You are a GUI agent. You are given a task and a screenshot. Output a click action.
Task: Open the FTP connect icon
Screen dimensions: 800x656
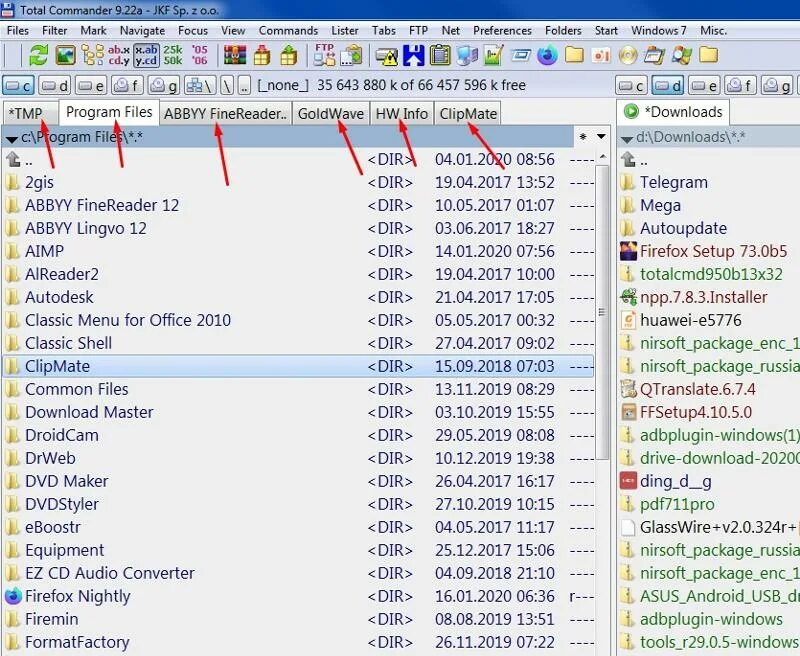[x=324, y=55]
